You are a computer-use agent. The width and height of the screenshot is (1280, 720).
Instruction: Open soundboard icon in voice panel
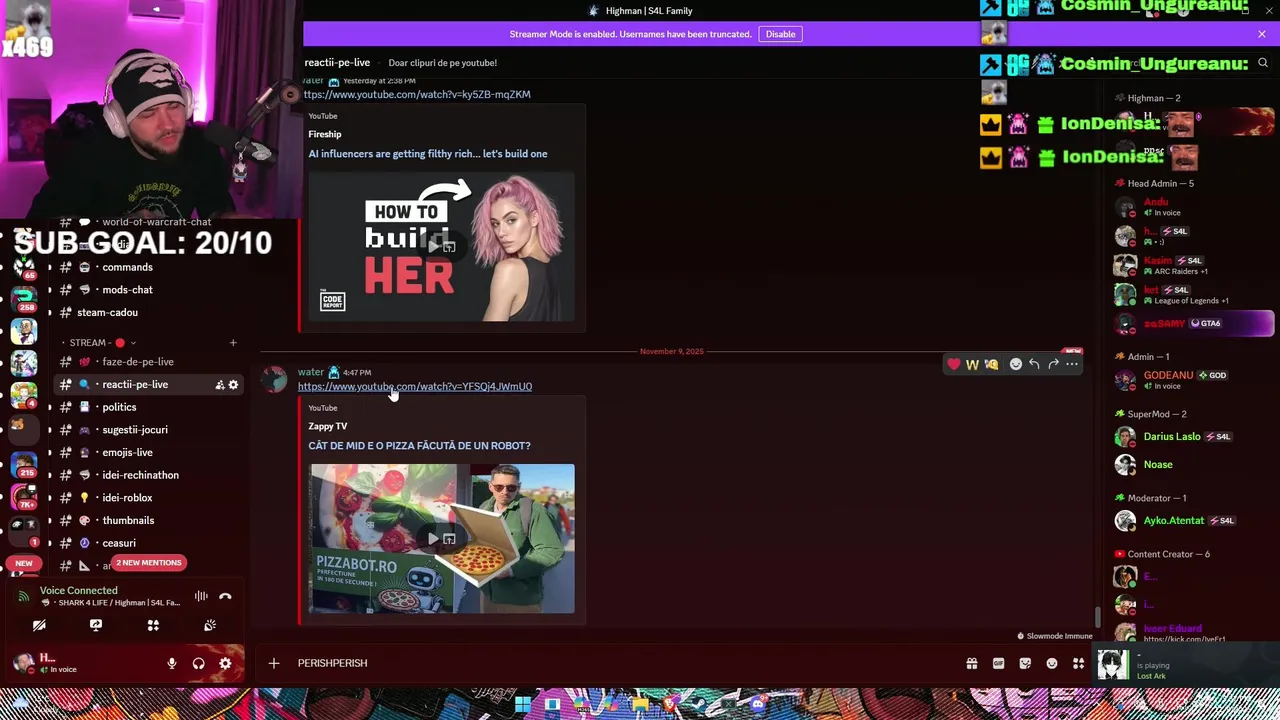pos(210,625)
